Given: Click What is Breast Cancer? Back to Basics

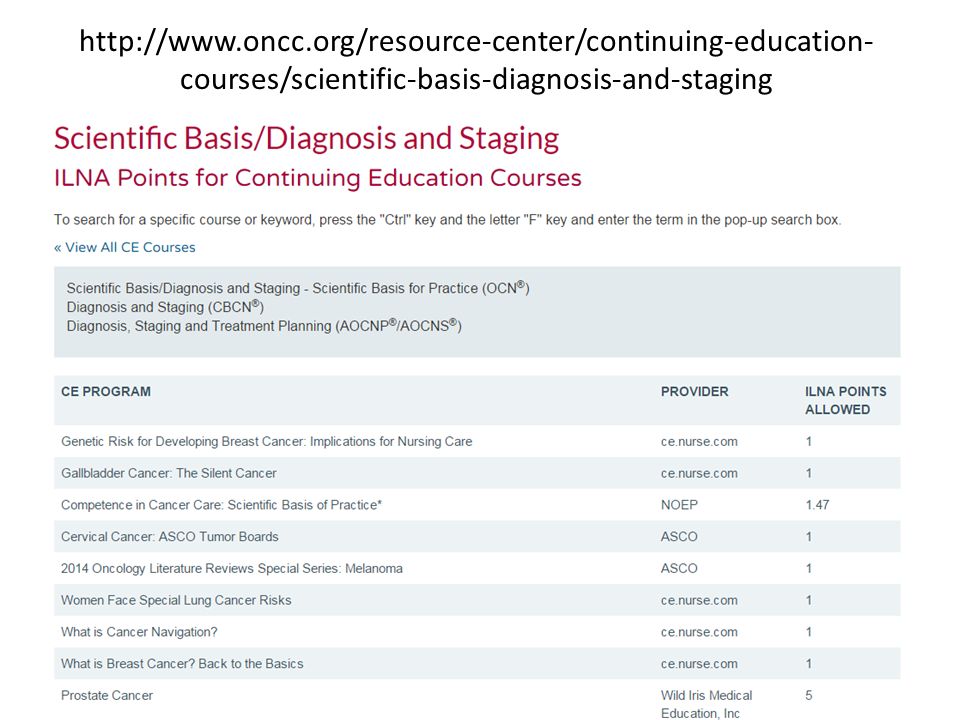Looking at the screenshot, I should click(x=182, y=664).
